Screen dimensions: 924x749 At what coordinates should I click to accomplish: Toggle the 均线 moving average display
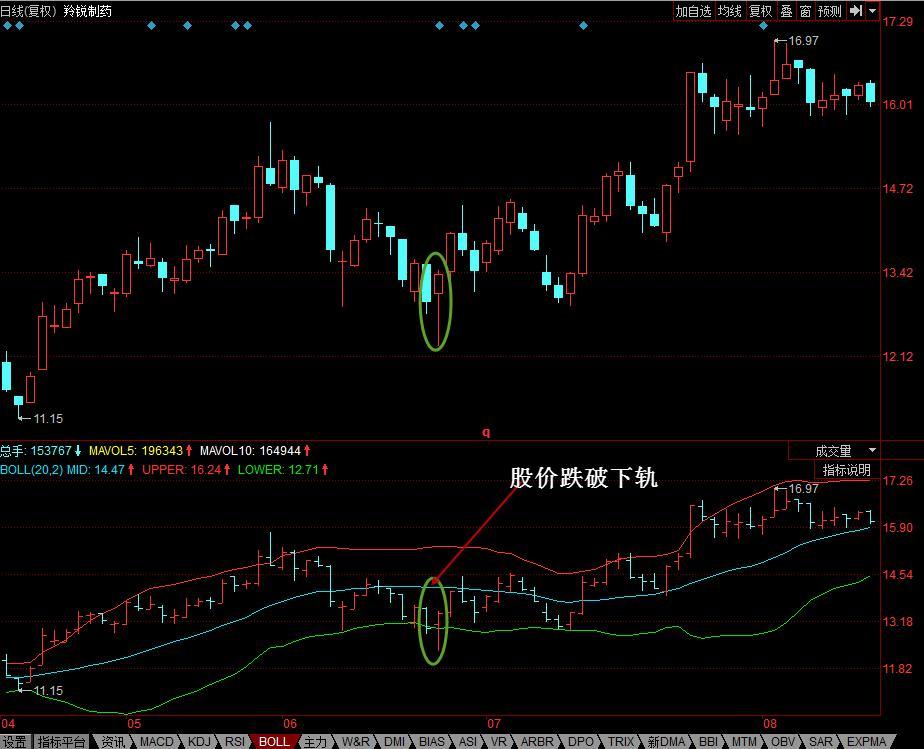(x=730, y=11)
